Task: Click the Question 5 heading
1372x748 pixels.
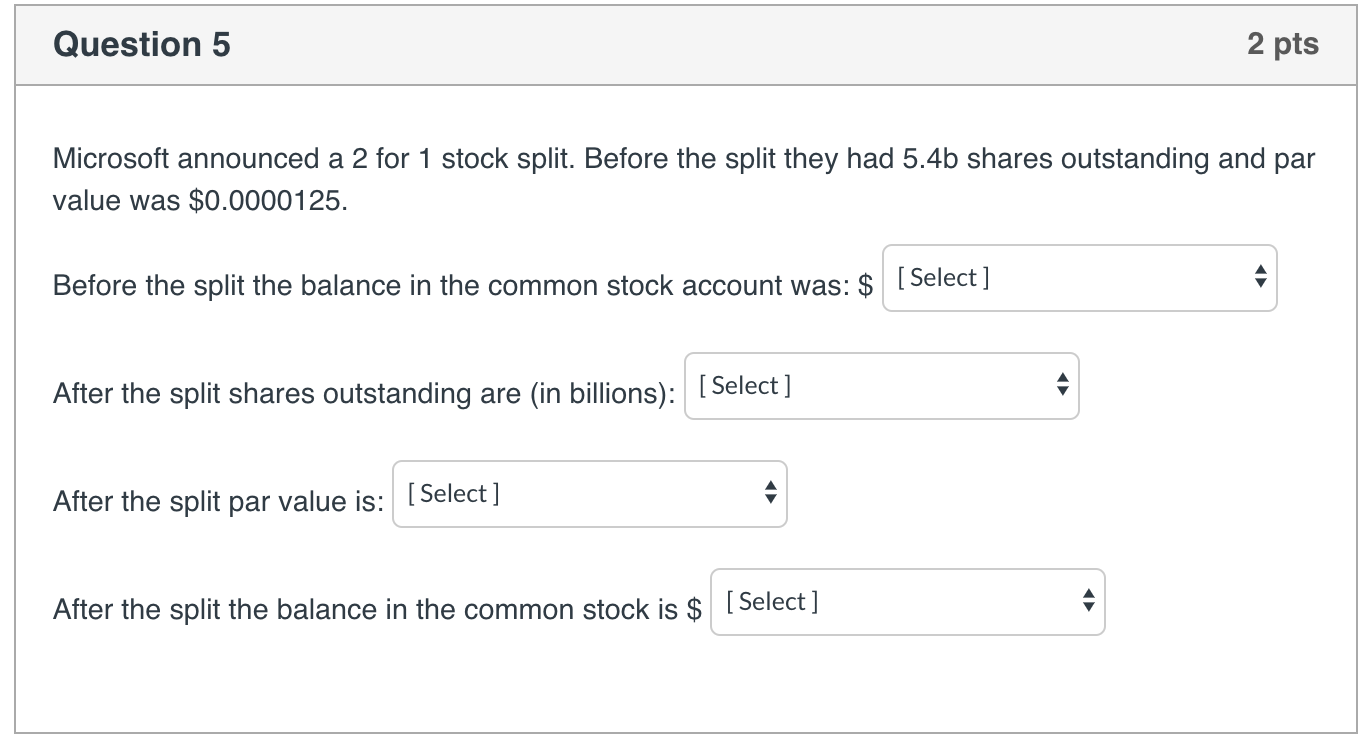Action: (142, 45)
